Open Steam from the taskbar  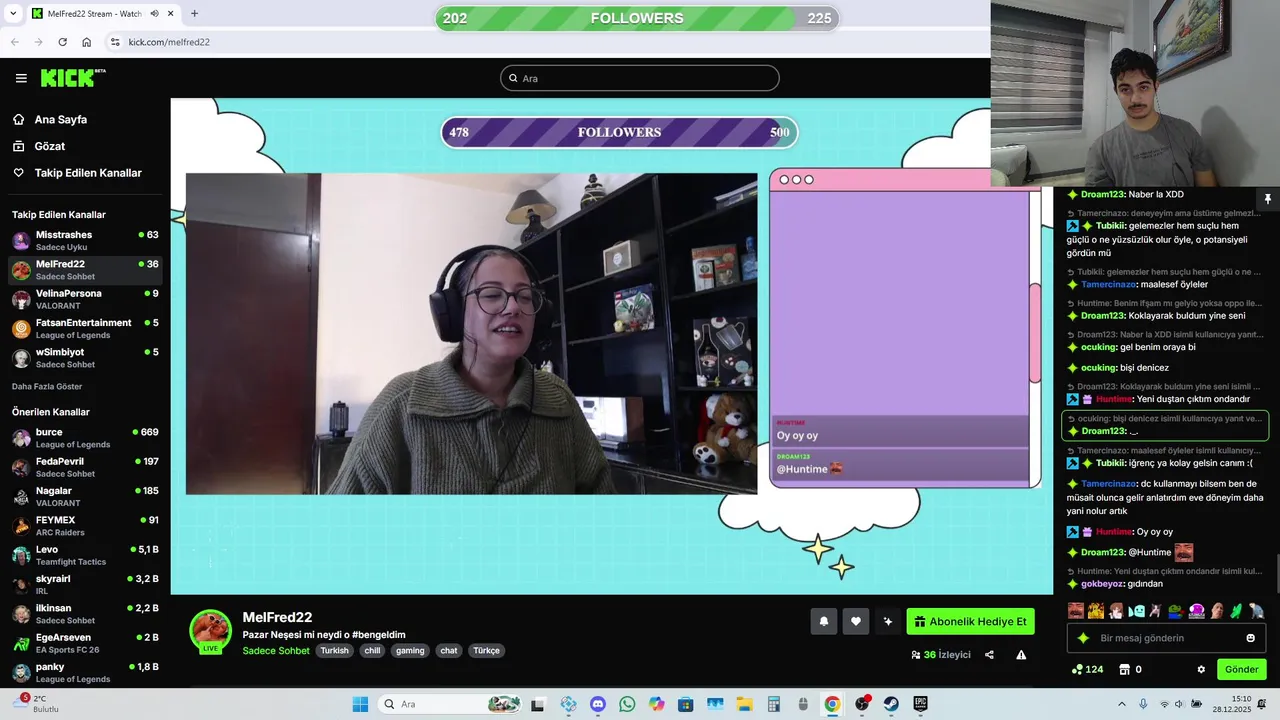click(891, 704)
